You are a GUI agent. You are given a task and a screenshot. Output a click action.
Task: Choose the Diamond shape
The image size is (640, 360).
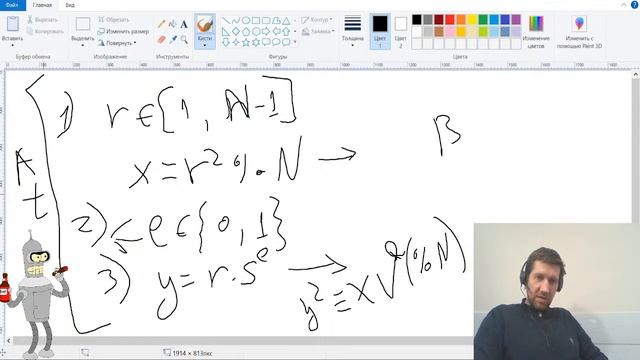[x=236, y=31]
